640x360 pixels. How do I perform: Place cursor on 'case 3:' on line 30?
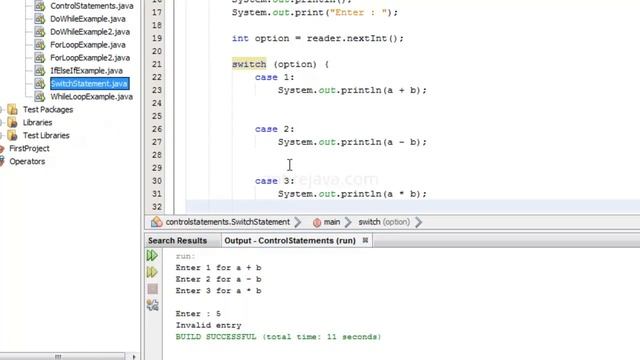point(275,181)
